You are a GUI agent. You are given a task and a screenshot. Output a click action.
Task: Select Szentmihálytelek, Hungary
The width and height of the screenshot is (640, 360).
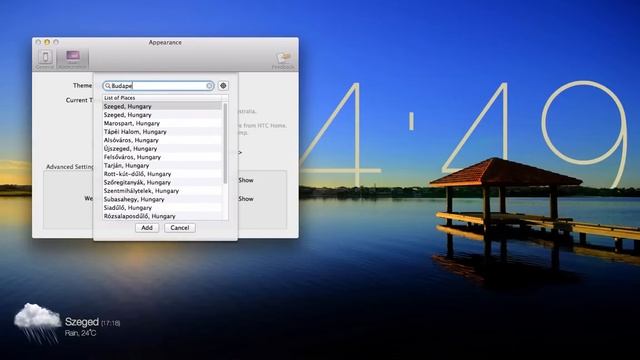[x=162, y=191]
